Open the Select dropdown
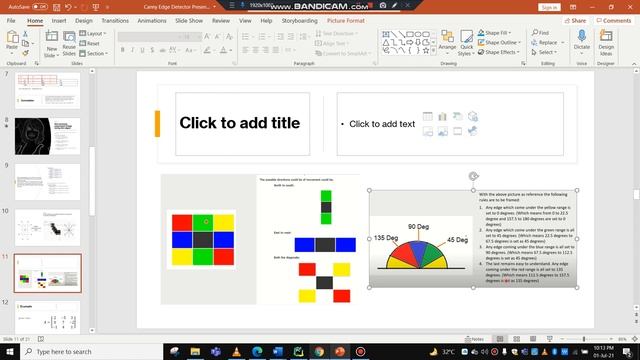 tap(544, 52)
